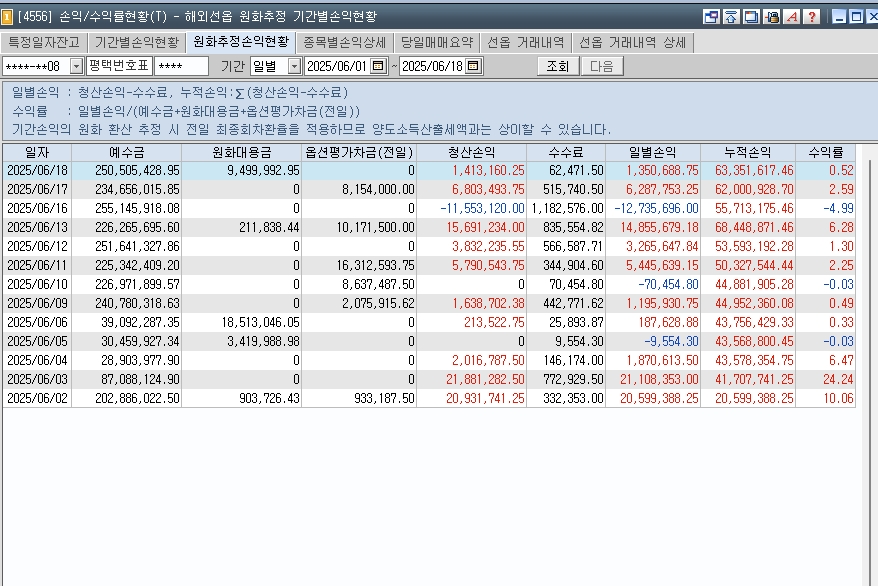Click the 조회 search button
Image resolution: width=878 pixels, height=586 pixels.
coord(558,66)
